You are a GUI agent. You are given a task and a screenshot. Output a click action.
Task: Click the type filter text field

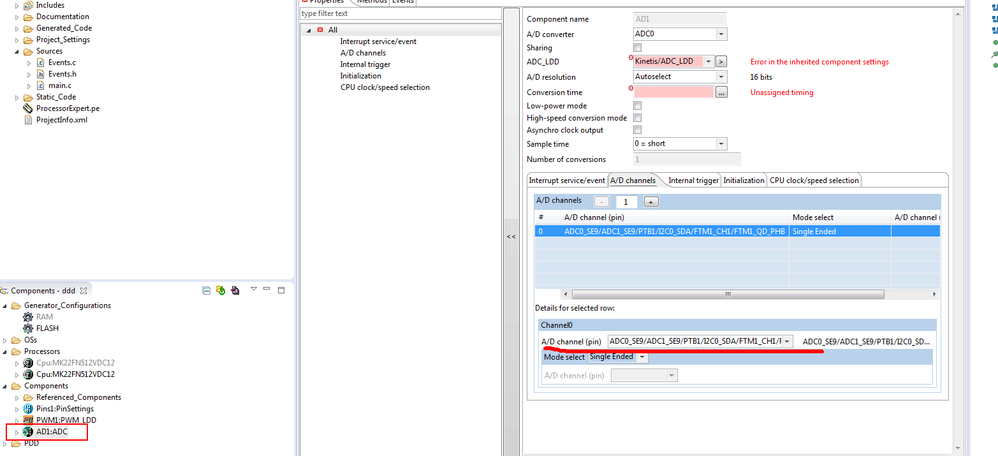400,13
